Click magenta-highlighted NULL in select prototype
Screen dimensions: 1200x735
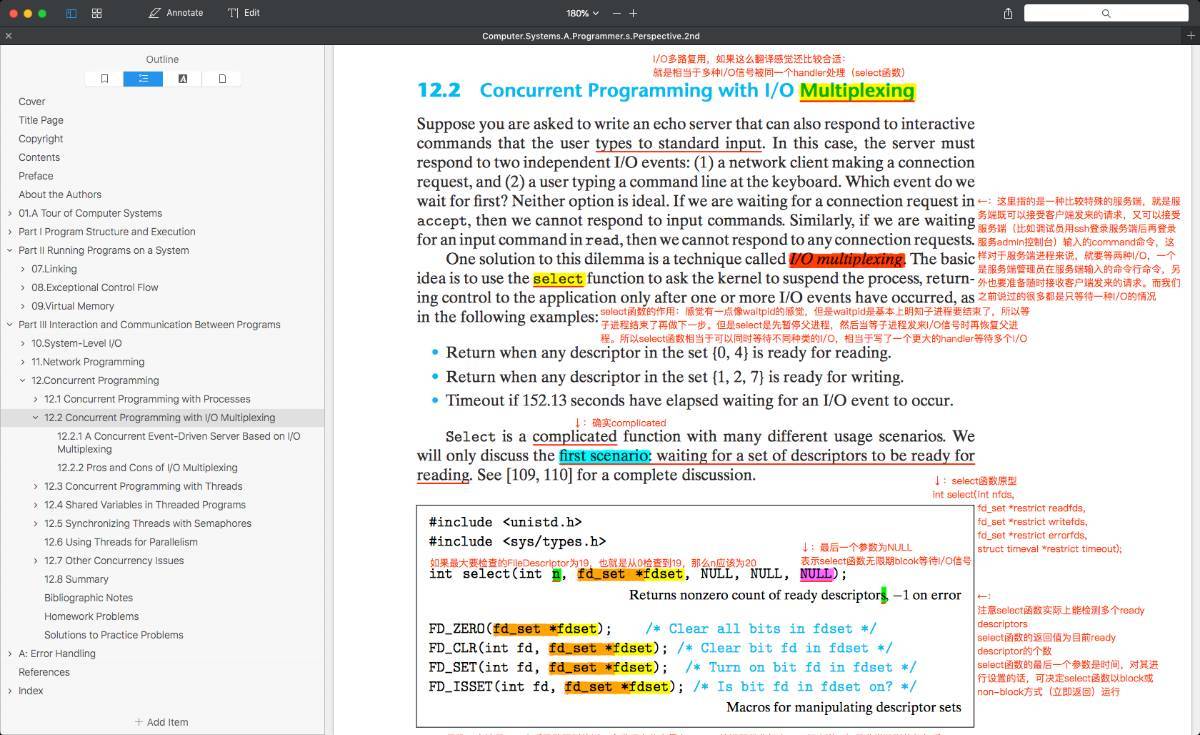(x=815, y=574)
